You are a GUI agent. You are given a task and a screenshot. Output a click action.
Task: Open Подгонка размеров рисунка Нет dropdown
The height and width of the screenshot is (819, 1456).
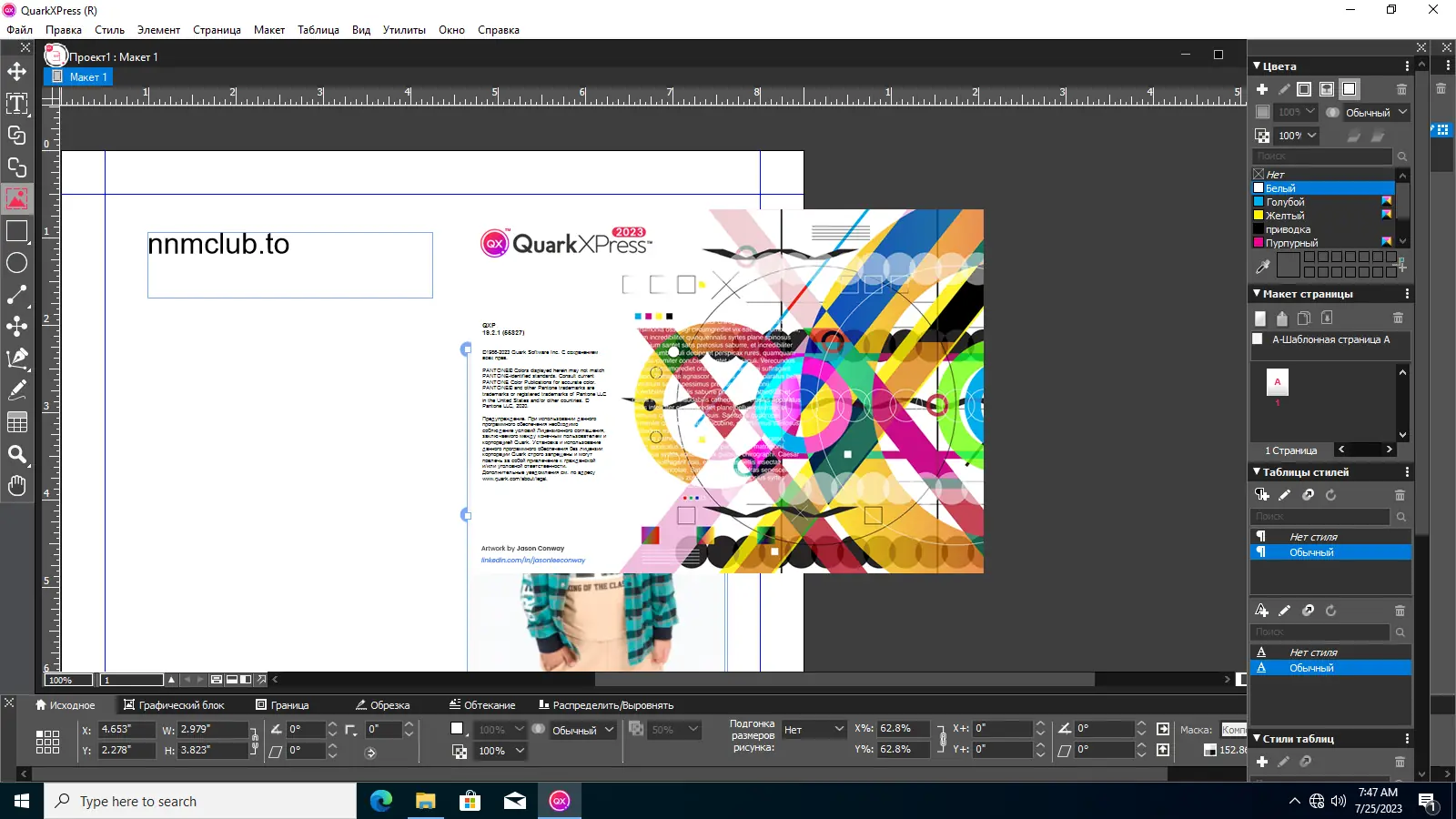(814, 730)
